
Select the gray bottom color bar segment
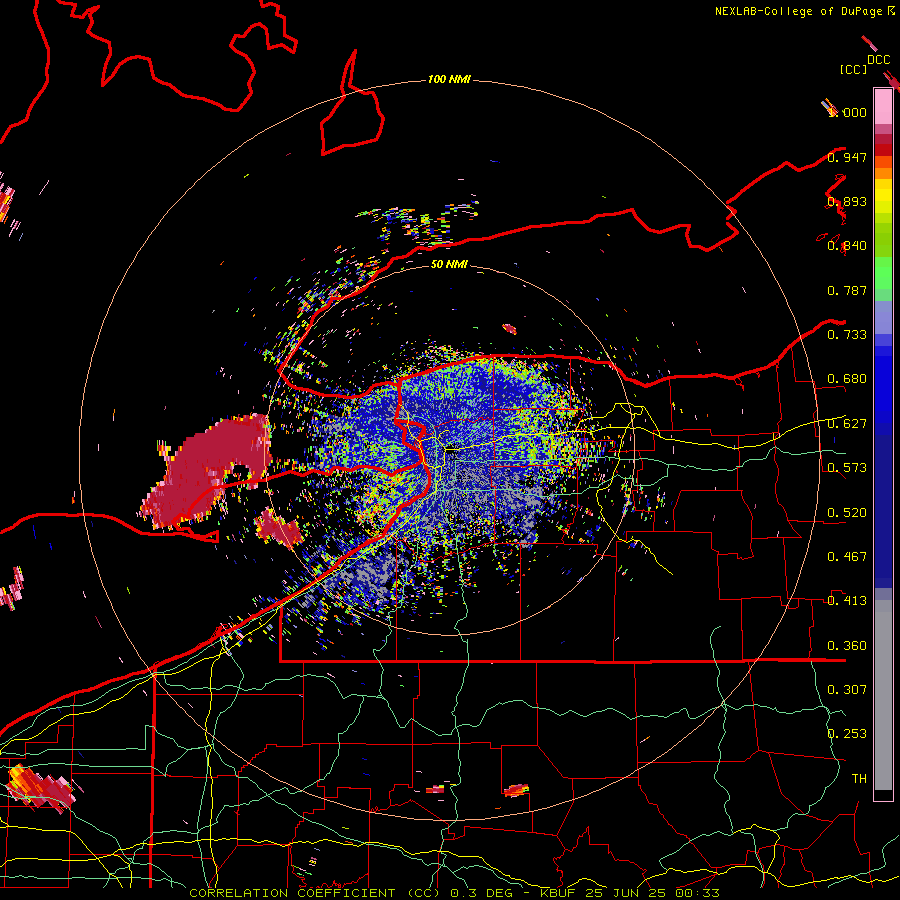click(883, 695)
